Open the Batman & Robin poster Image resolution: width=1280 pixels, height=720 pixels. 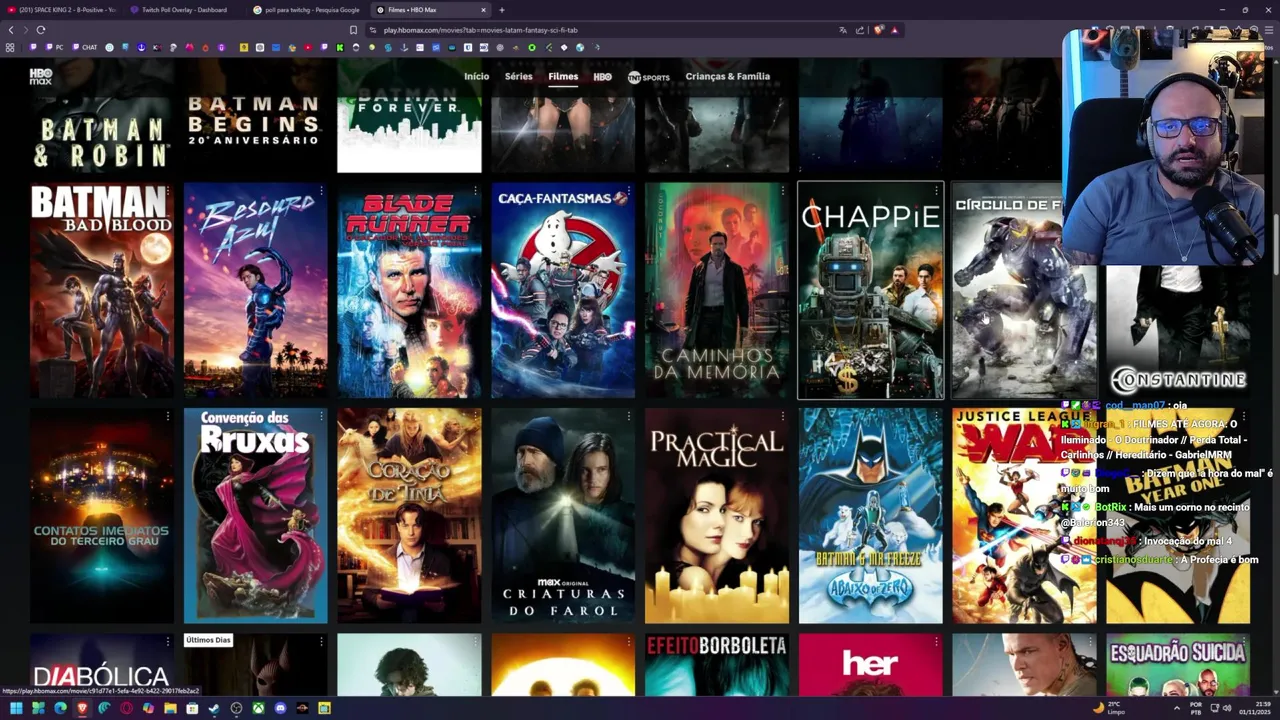point(101,115)
